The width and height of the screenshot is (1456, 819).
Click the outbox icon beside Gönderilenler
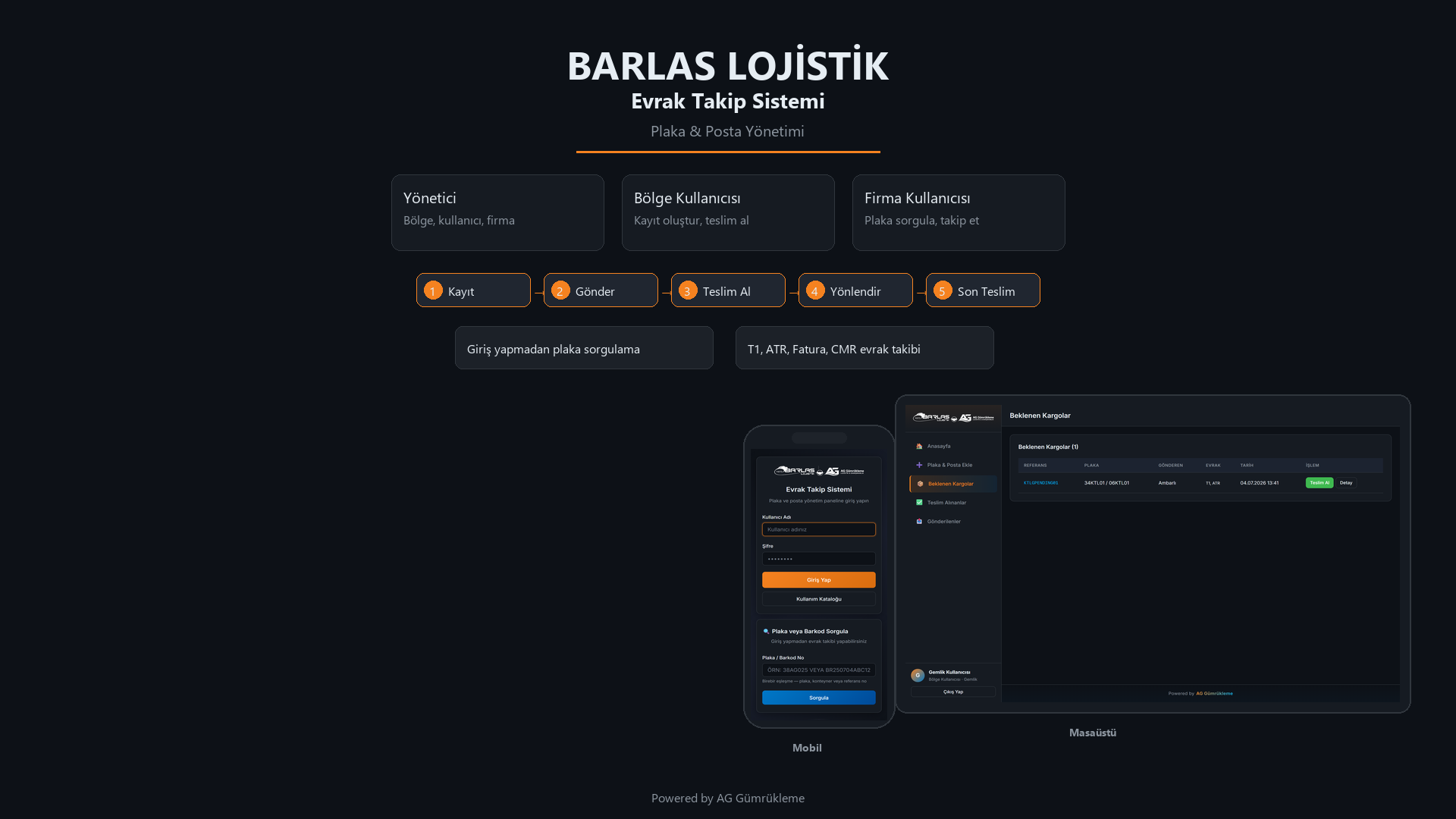(x=919, y=521)
